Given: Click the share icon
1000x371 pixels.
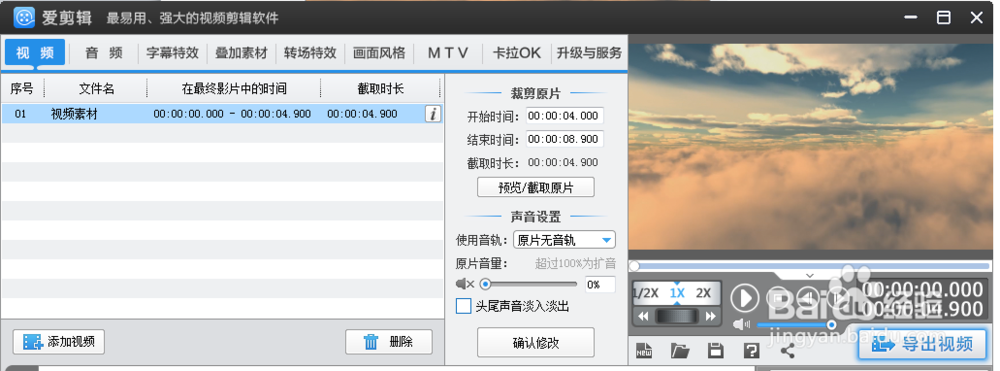Looking at the screenshot, I should pyautogui.click(x=788, y=350).
